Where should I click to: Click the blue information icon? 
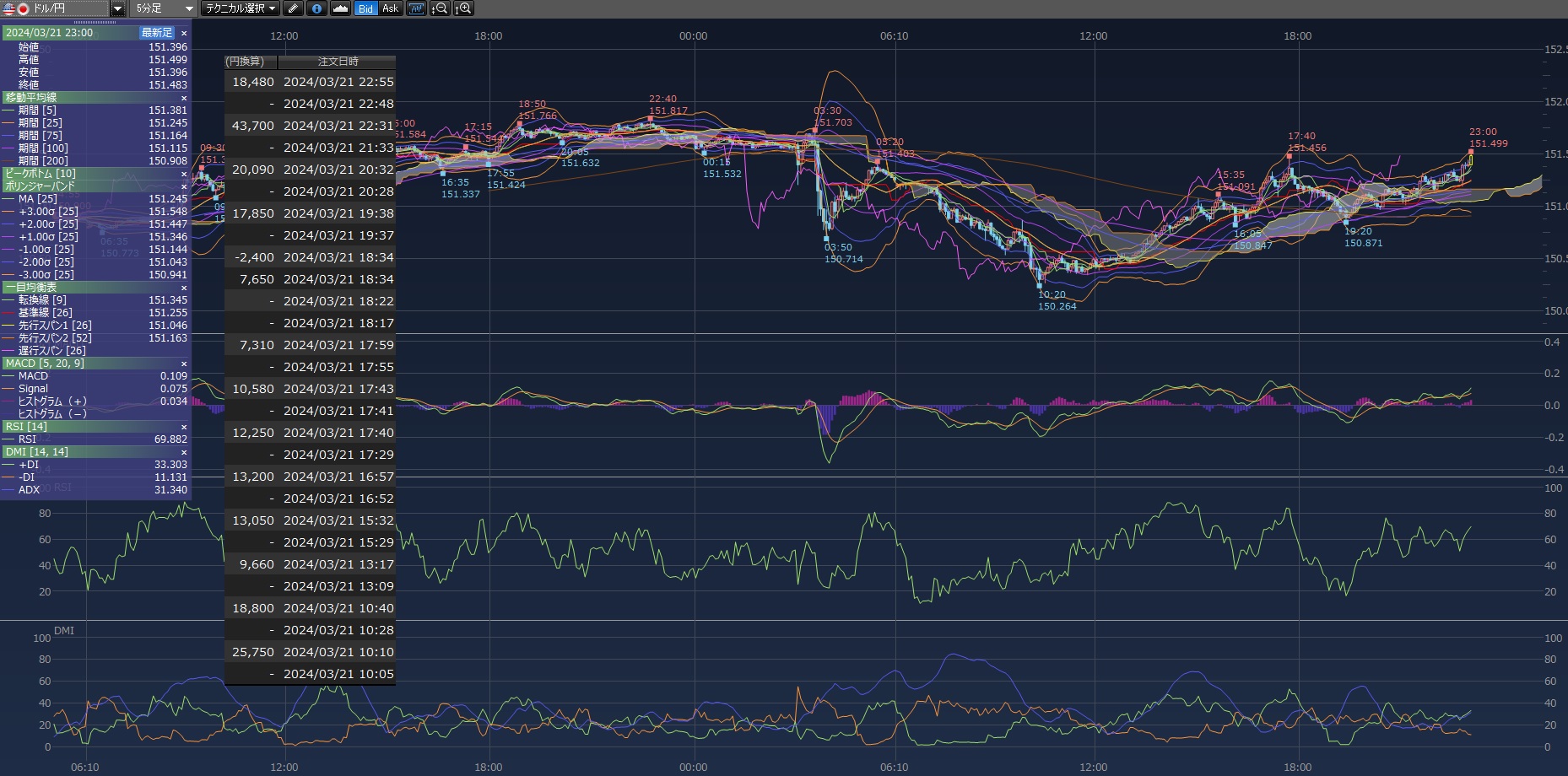coord(316,8)
